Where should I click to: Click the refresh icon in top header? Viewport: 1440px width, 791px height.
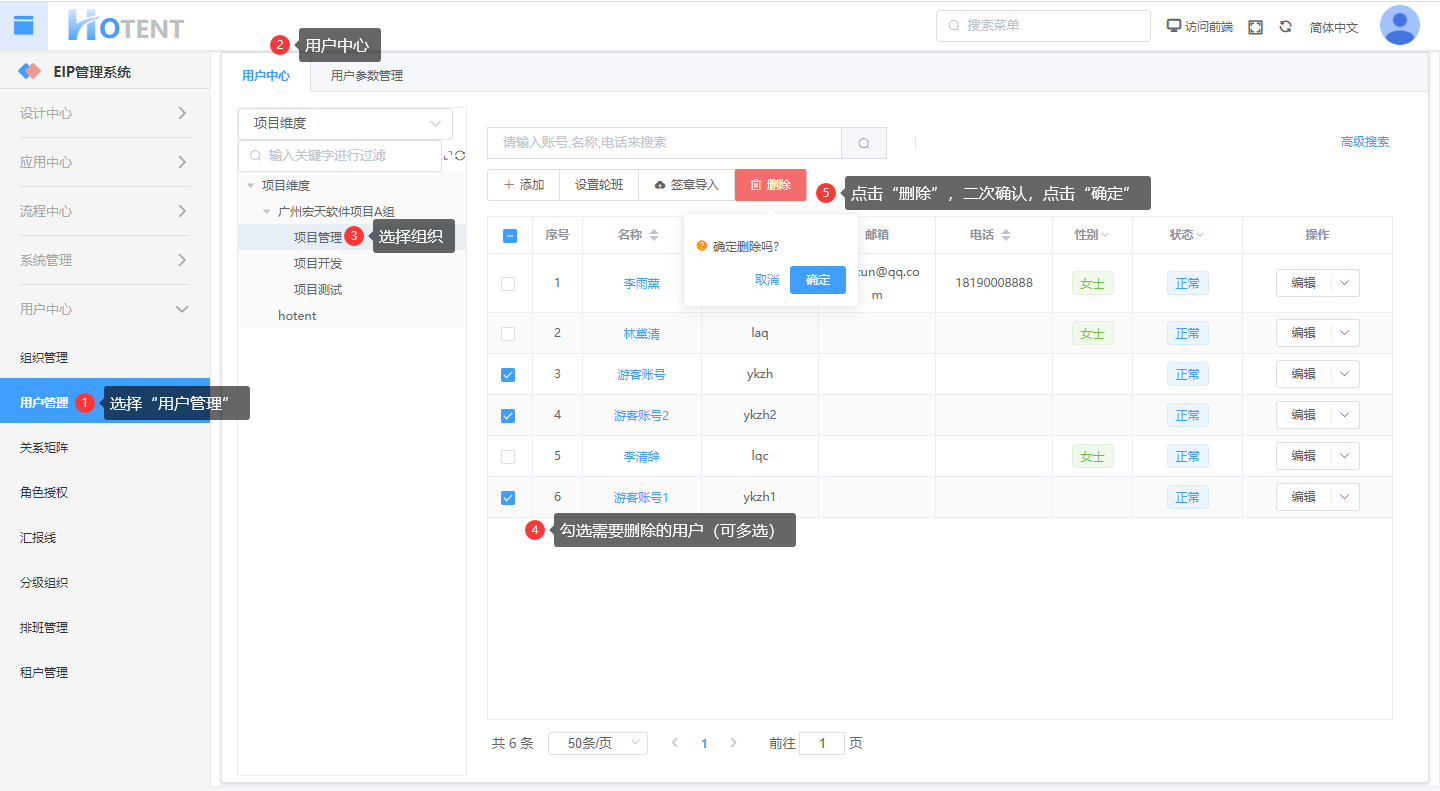[1286, 27]
